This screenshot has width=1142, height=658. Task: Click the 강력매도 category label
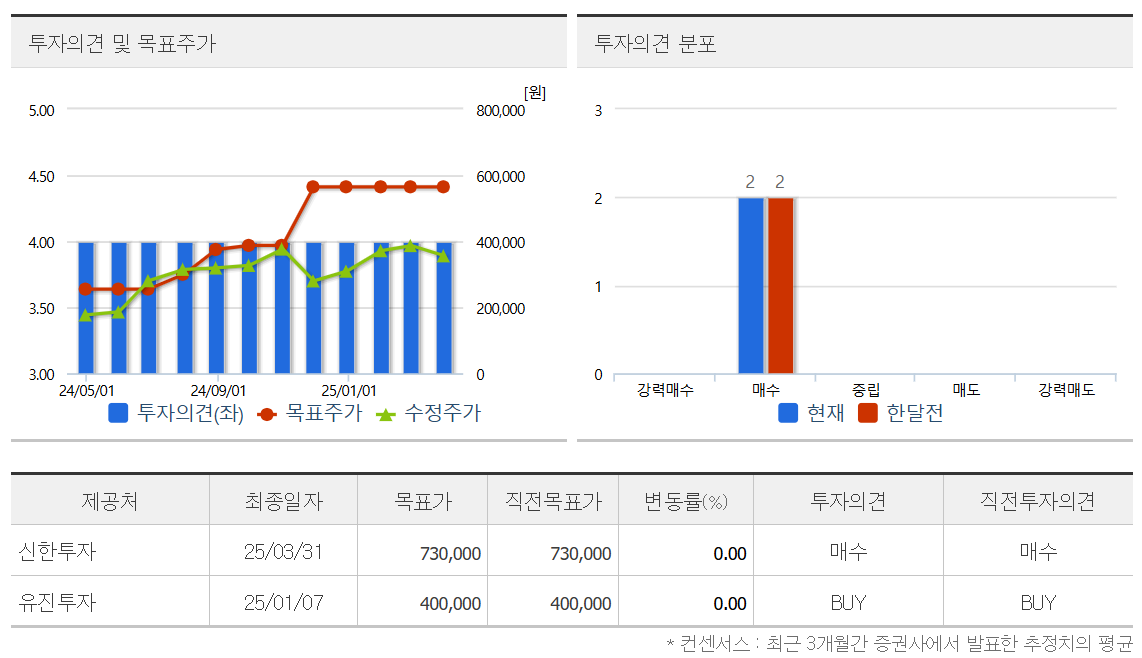[1066, 390]
